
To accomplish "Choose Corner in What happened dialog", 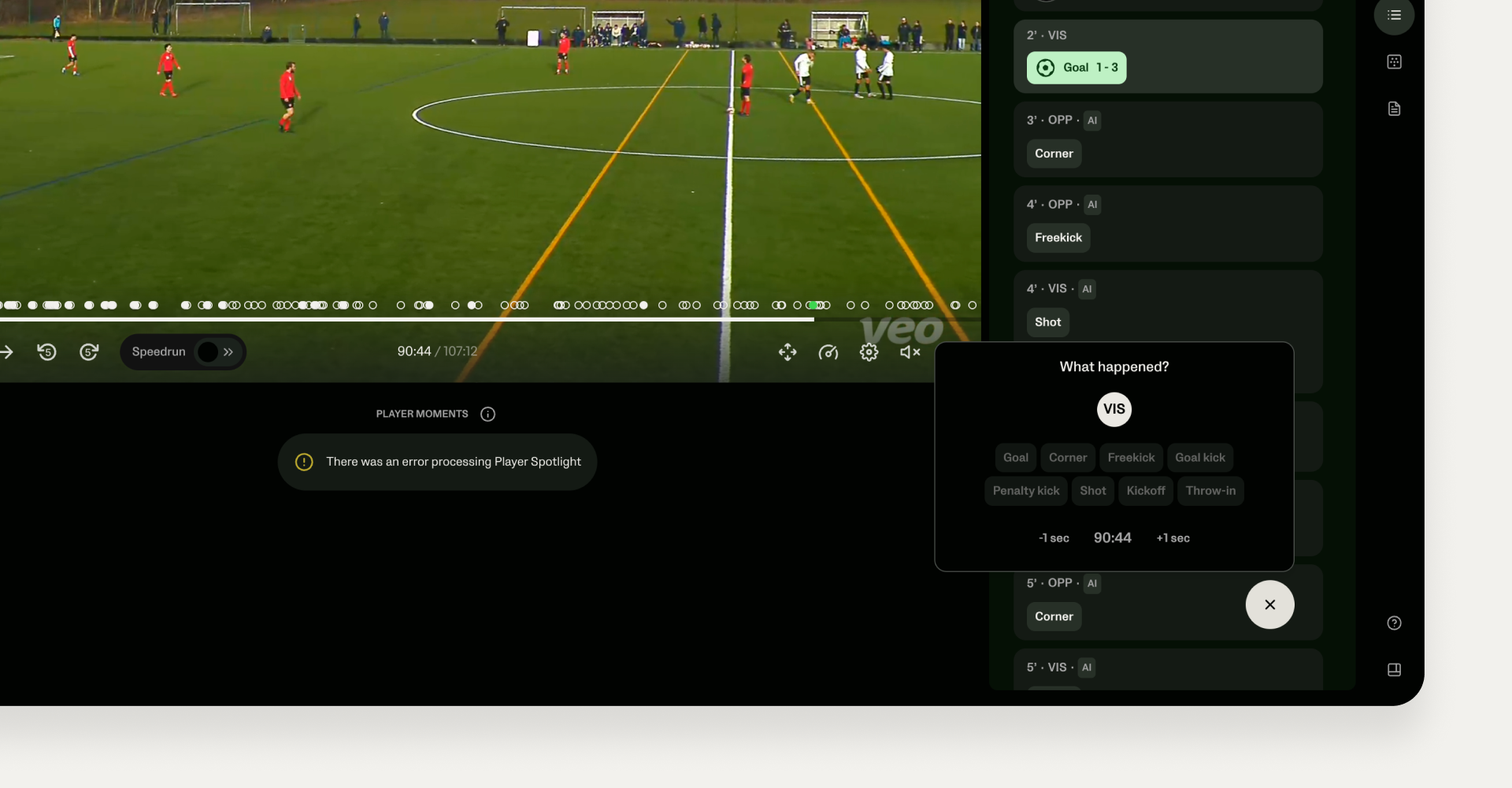I will (1068, 458).
